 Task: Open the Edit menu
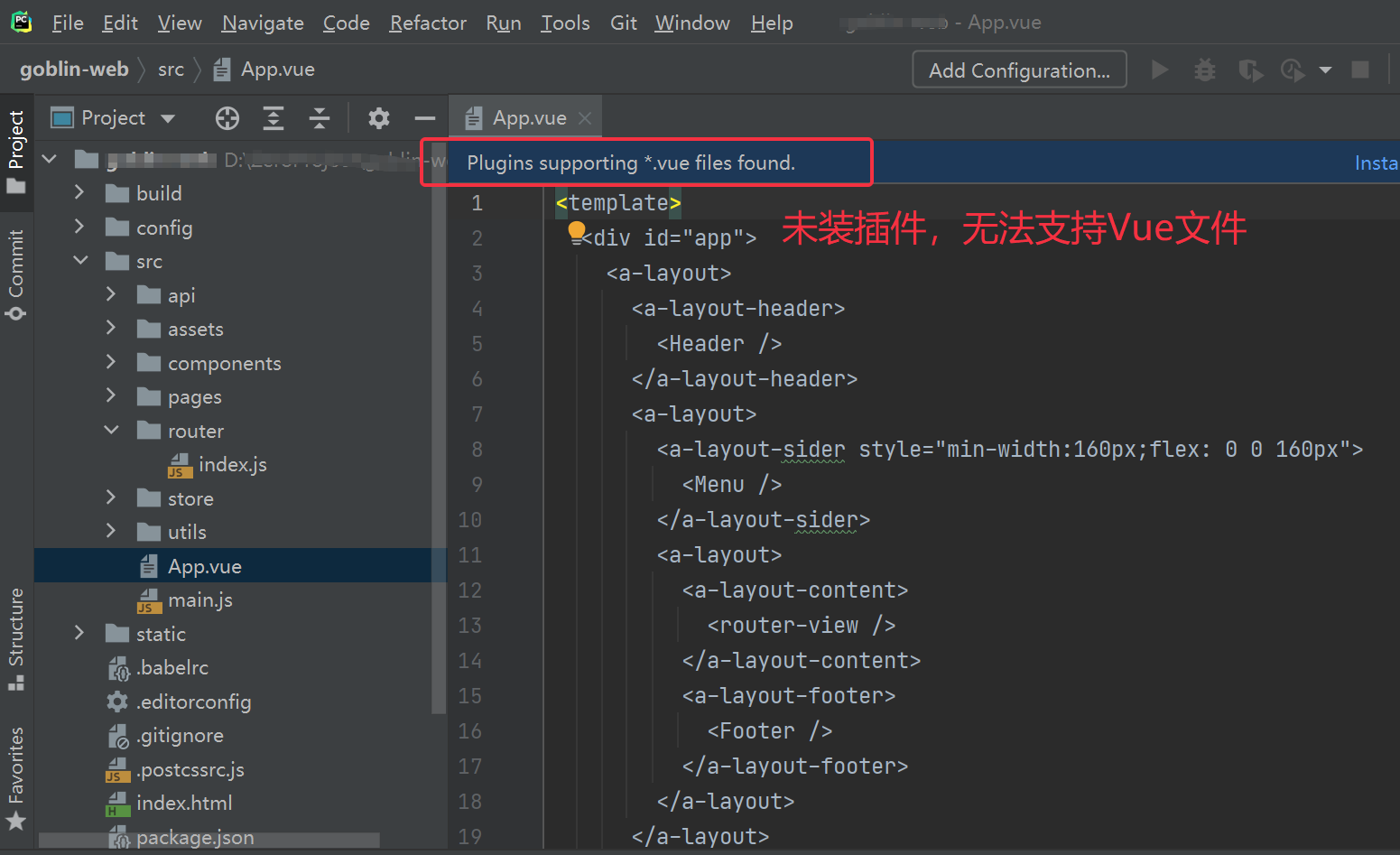(x=120, y=23)
